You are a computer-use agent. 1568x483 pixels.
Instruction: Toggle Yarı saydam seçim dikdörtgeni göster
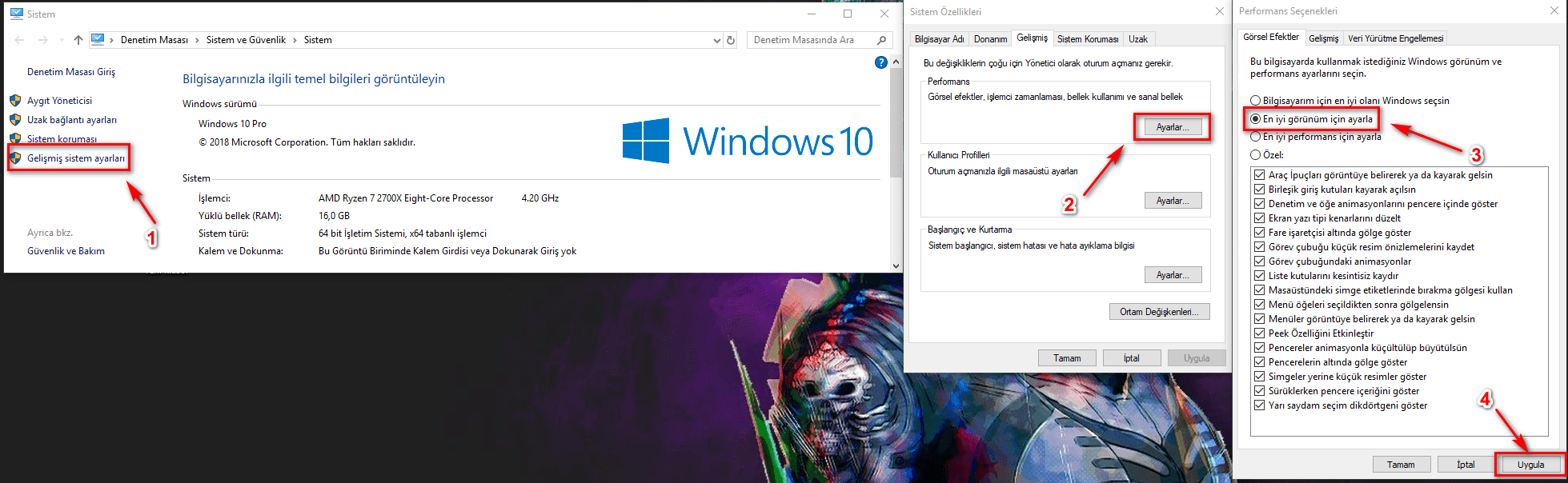click(x=1260, y=405)
